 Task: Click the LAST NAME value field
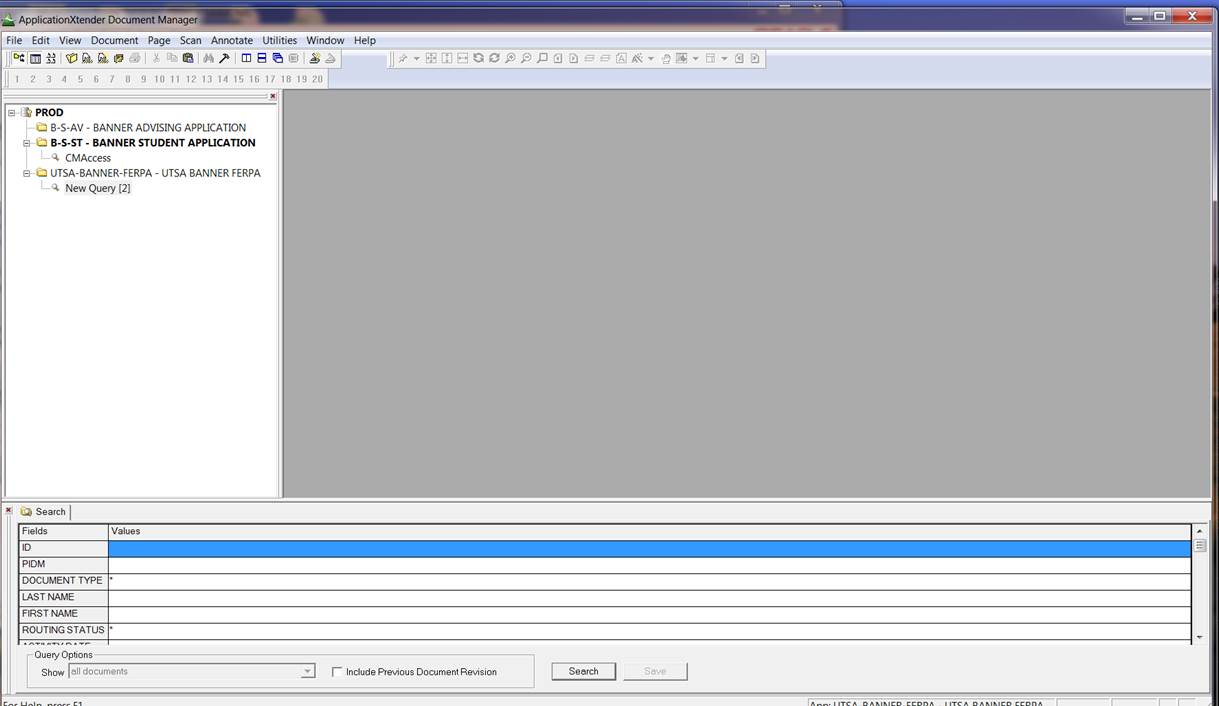pos(650,597)
